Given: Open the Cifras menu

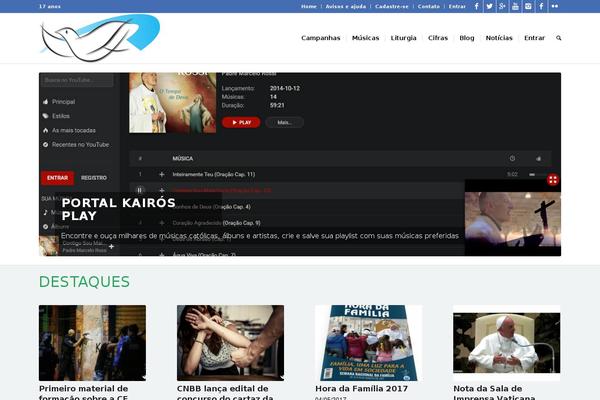Looking at the screenshot, I should [438, 38].
